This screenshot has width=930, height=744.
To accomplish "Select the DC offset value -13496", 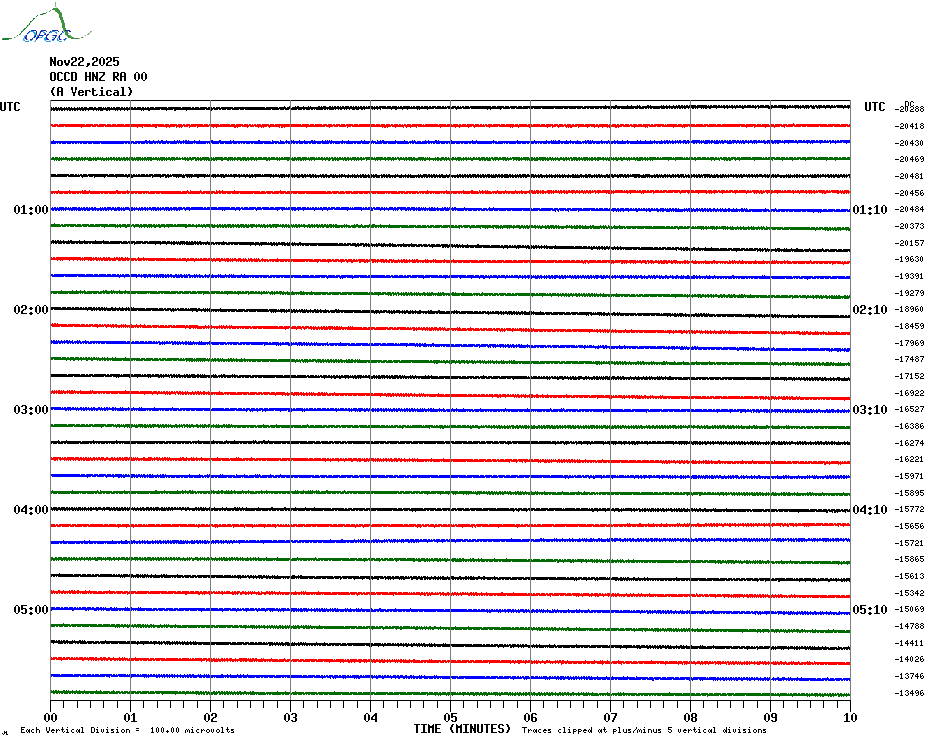I will coord(910,693).
